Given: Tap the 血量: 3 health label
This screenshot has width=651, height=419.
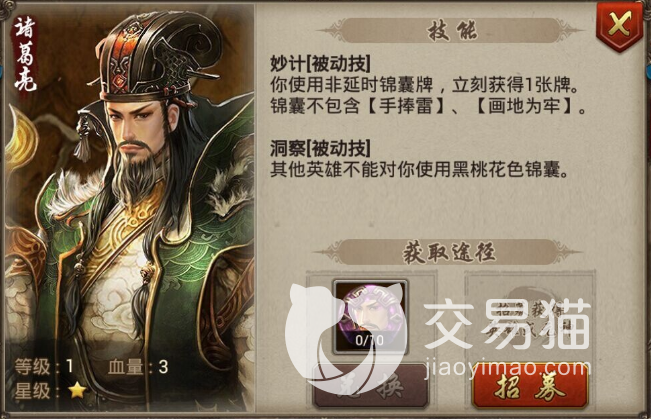Looking at the screenshot, I should point(138,366).
